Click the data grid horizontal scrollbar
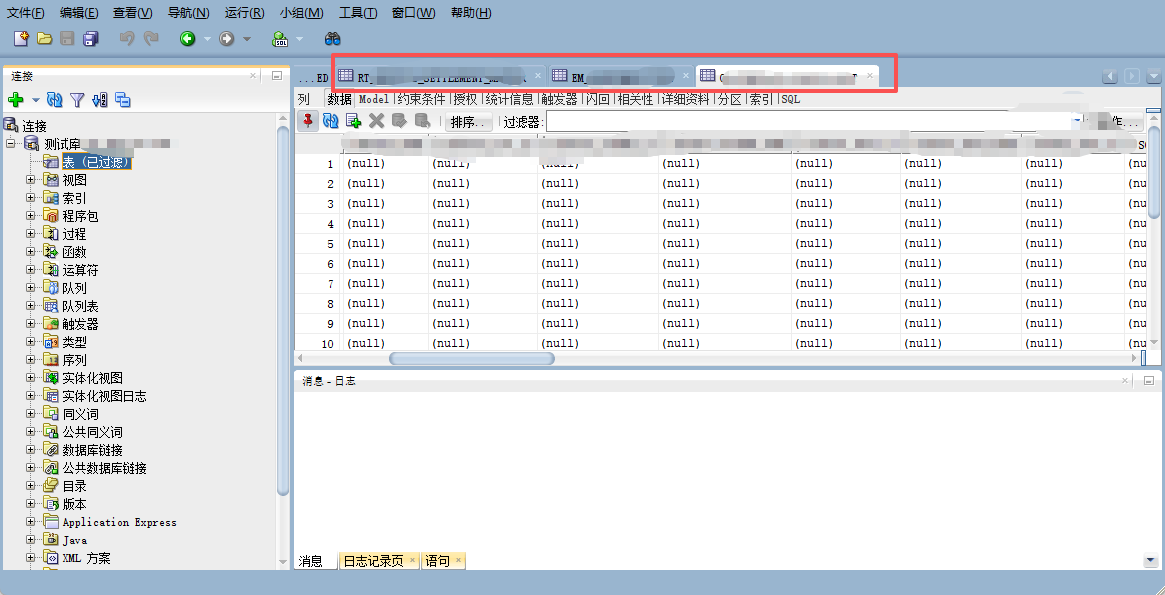 pyautogui.click(x=472, y=358)
